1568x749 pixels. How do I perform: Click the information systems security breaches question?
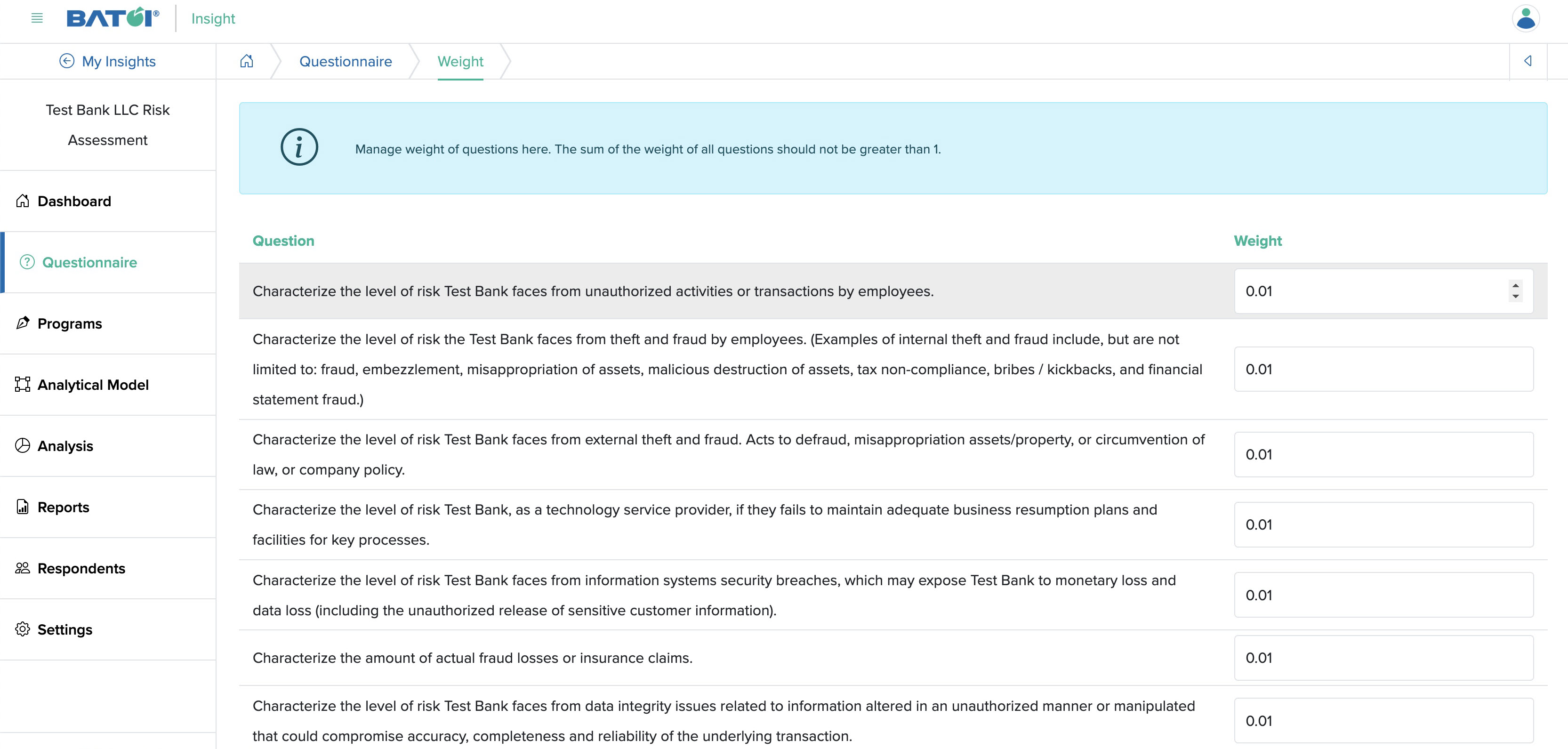[714, 595]
